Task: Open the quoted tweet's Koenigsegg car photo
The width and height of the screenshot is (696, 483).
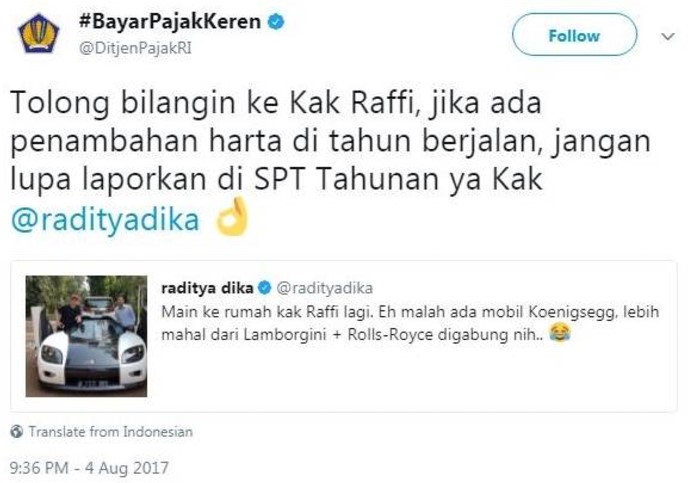Action: [x=86, y=336]
